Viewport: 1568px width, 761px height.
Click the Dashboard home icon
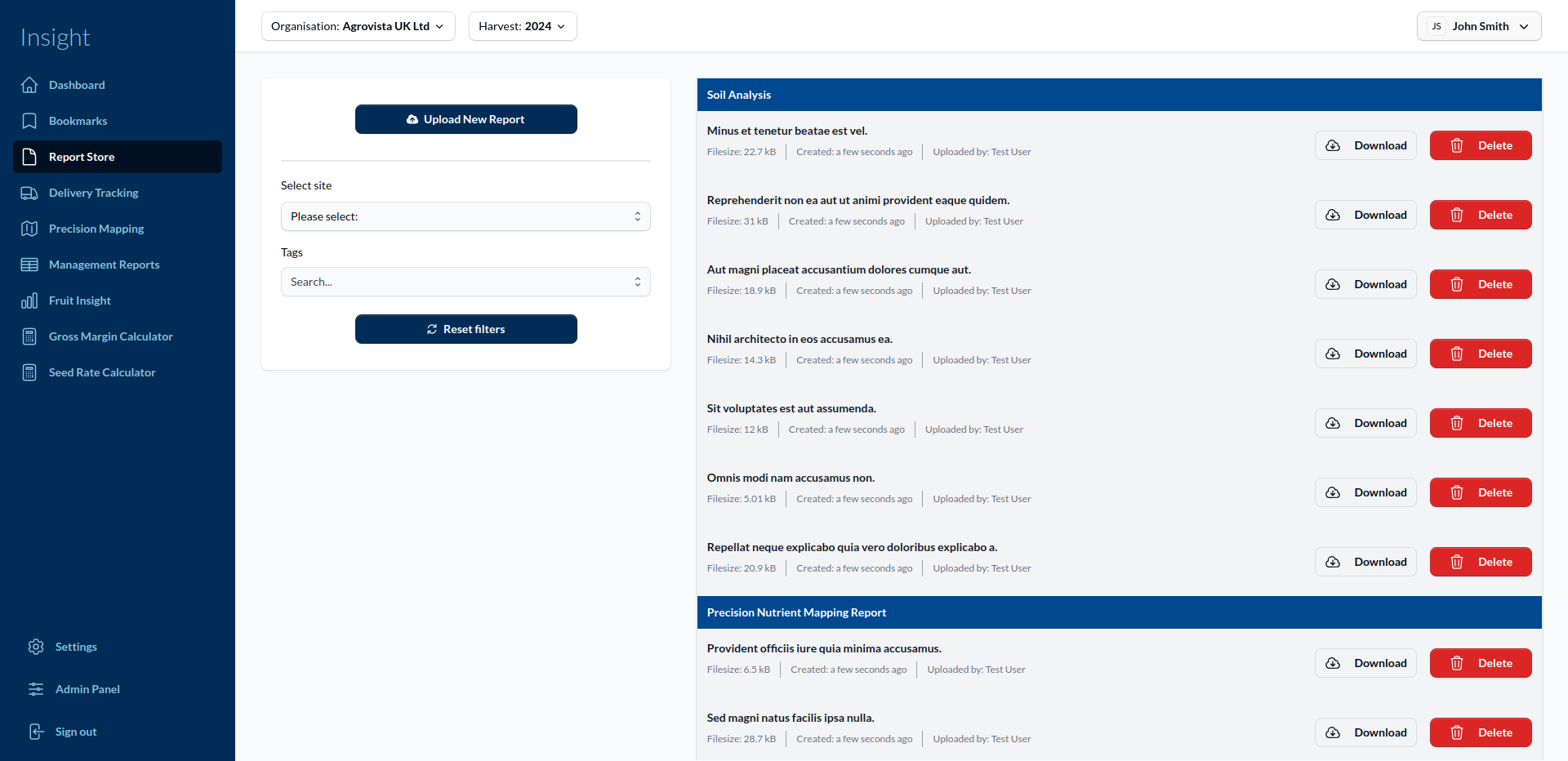tap(29, 85)
